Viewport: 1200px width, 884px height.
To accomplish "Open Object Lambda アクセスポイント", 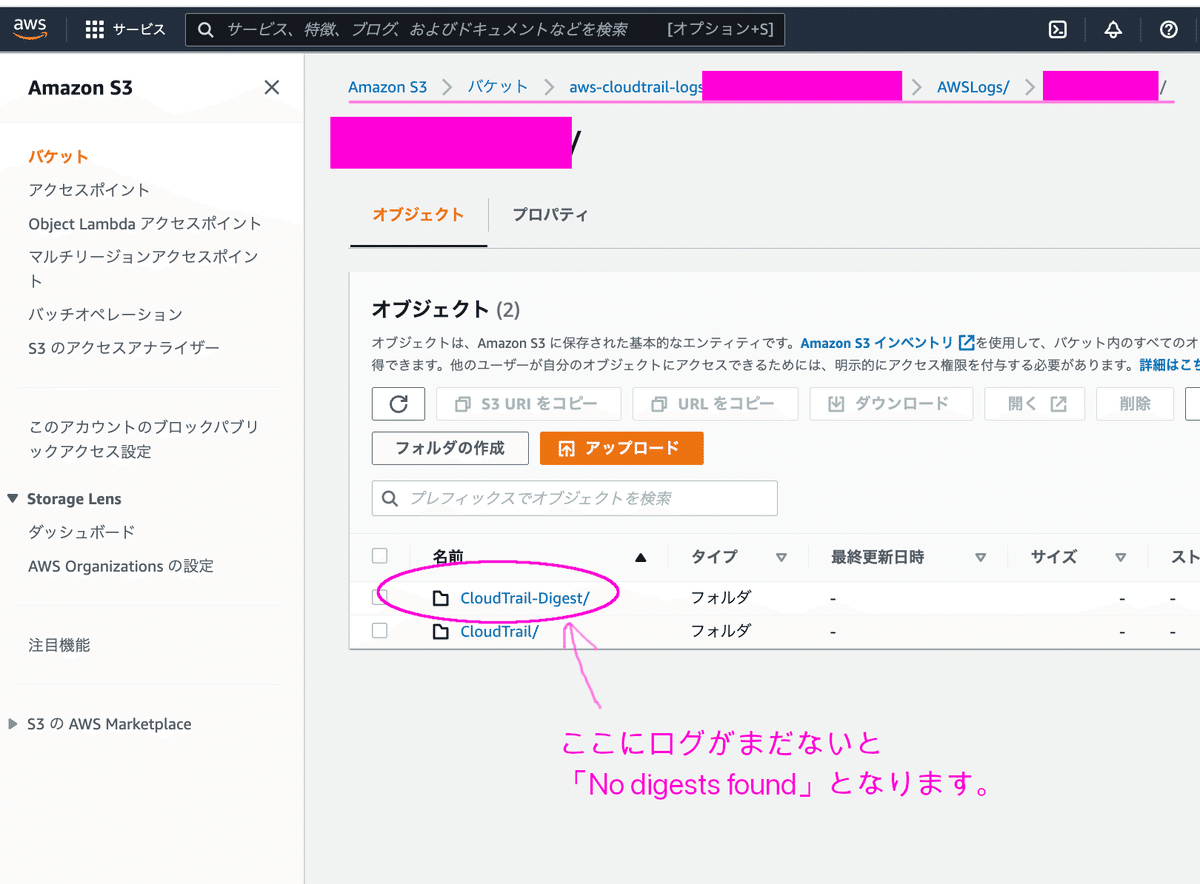I will click(145, 223).
